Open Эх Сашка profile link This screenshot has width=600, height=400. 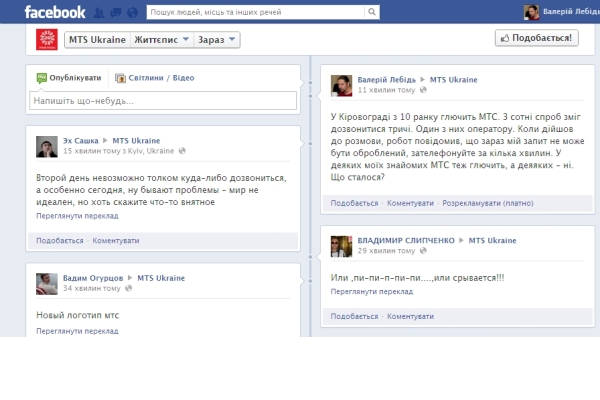80,141
